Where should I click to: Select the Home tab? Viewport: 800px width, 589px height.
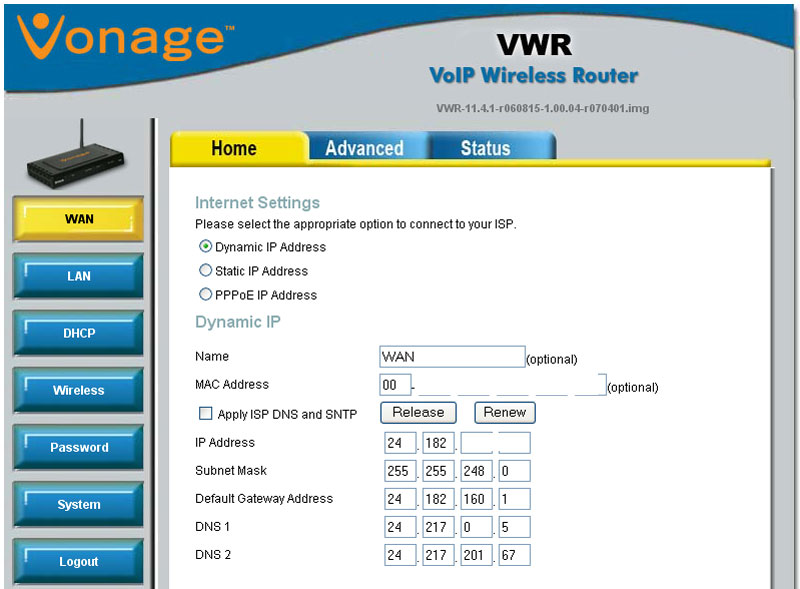(x=236, y=148)
